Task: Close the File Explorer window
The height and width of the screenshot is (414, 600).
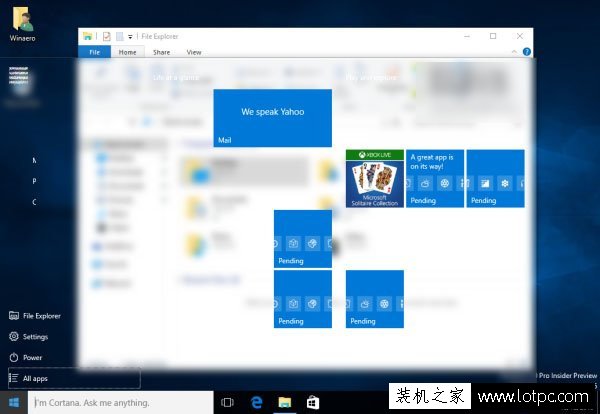Action: (520, 36)
